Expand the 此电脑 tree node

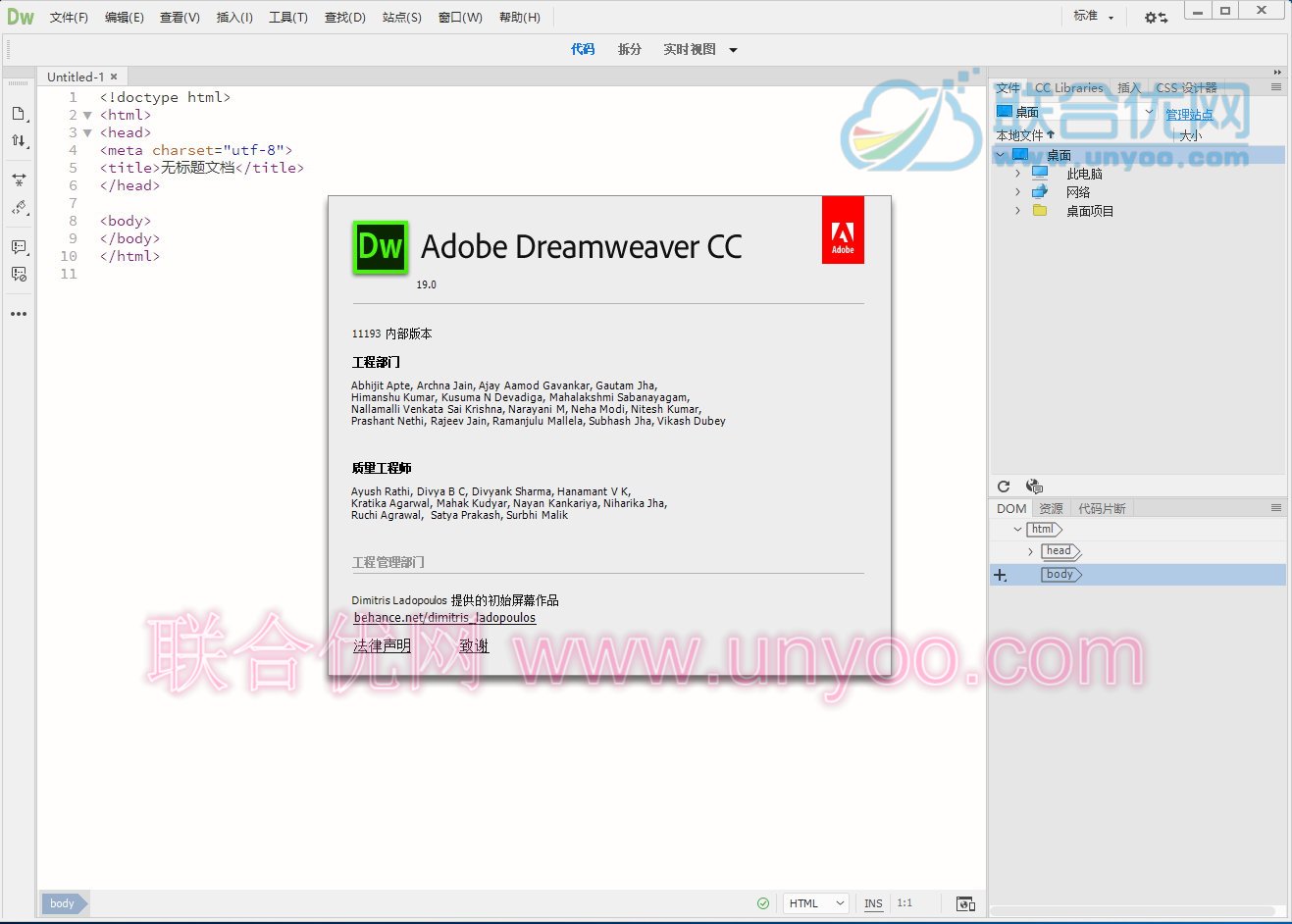pos(1017,174)
